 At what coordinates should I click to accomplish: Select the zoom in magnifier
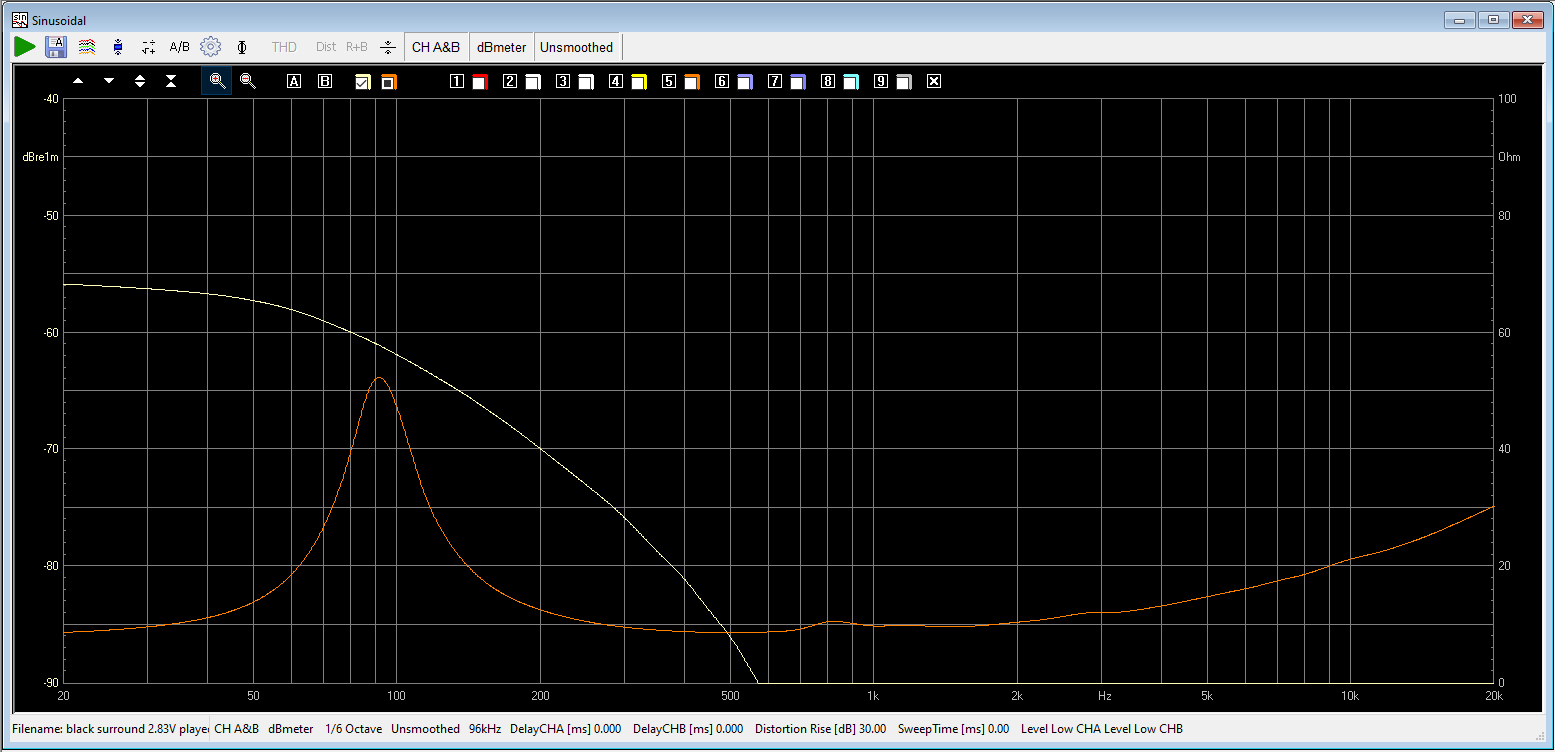pyautogui.click(x=217, y=81)
